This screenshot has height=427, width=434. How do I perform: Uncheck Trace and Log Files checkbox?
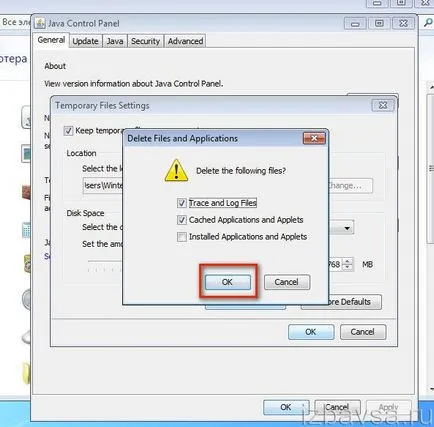pyautogui.click(x=182, y=203)
